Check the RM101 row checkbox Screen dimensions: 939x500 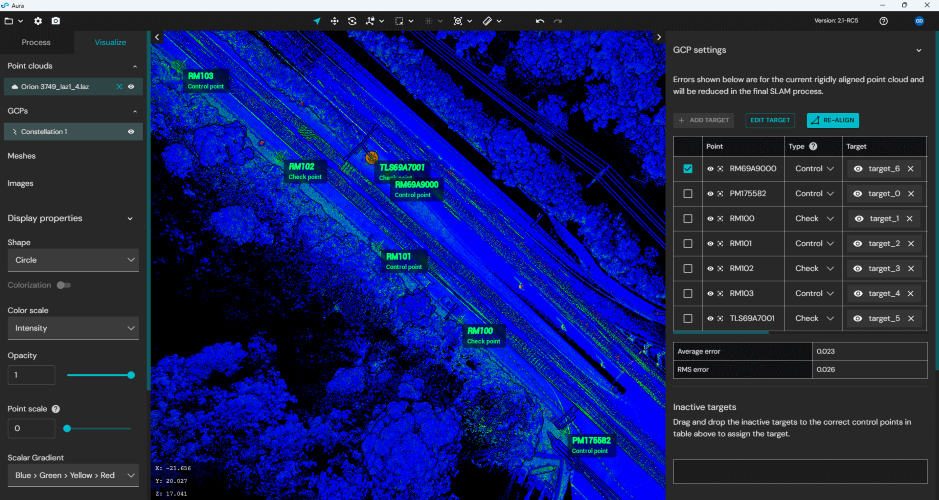click(x=688, y=243)
